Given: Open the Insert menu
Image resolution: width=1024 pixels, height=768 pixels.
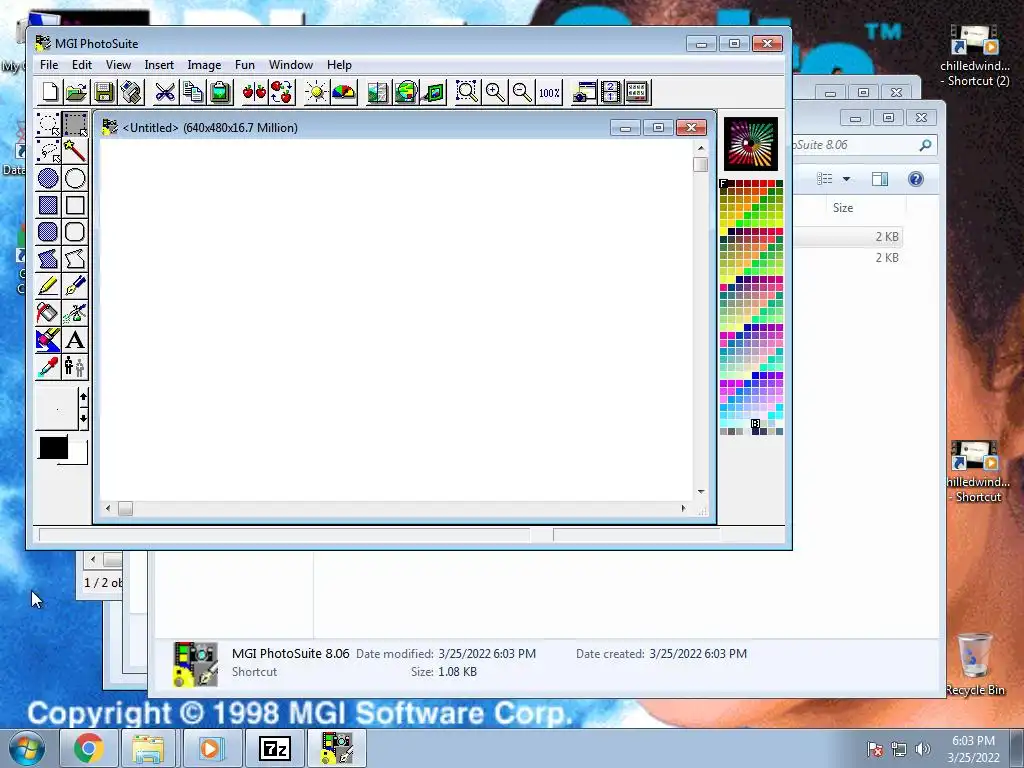Looking at the screenshot, I should [159, 65].
